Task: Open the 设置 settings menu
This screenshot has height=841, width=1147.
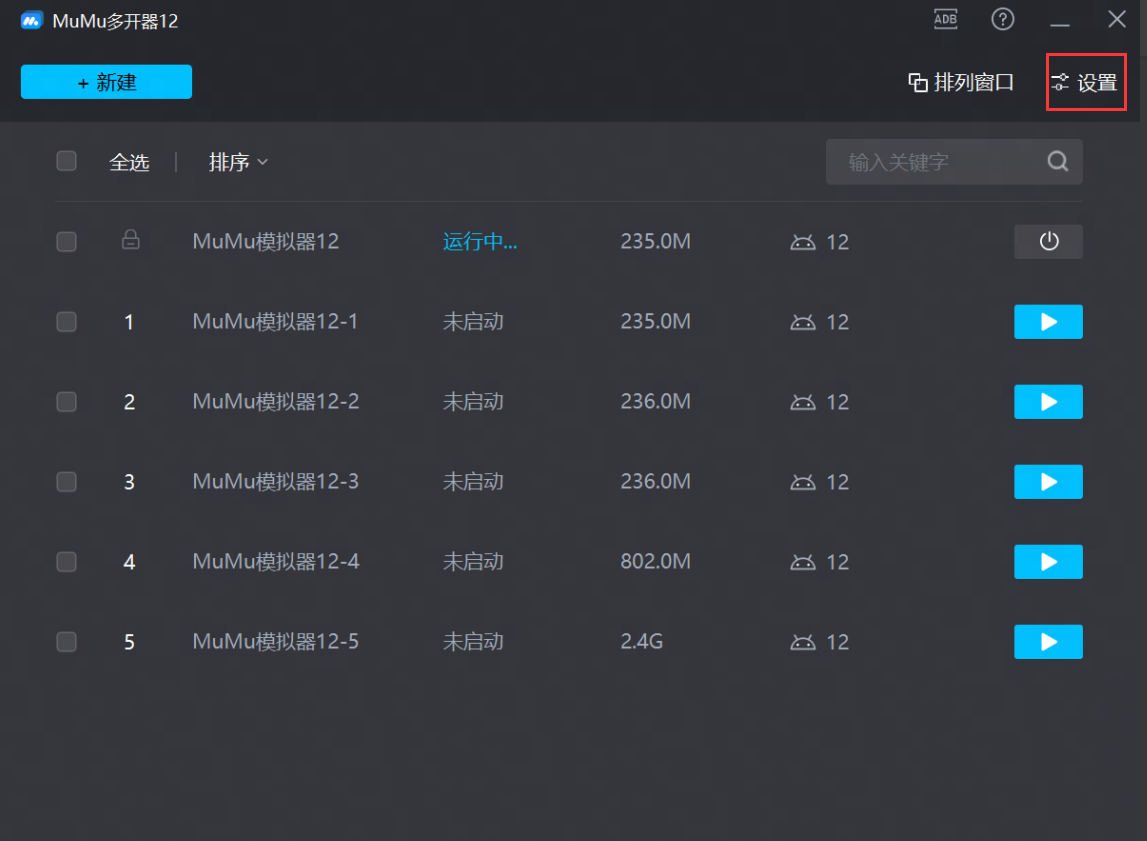Action: 1086,83
